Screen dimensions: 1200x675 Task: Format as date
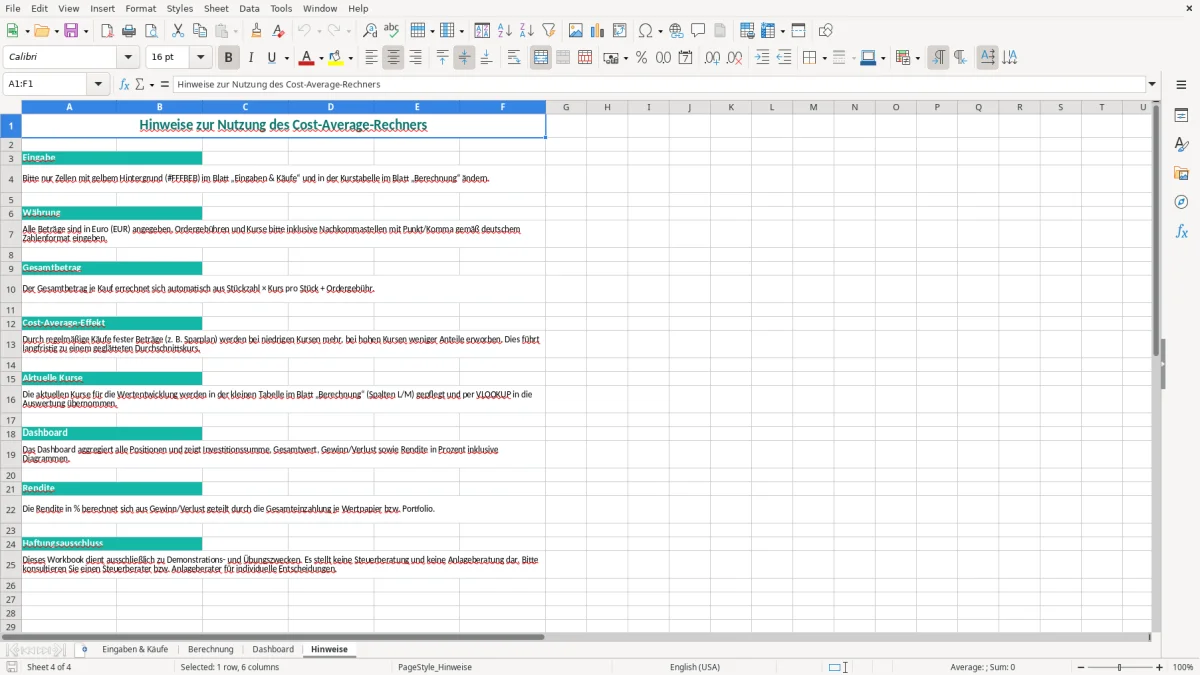(x=685, y=58)
